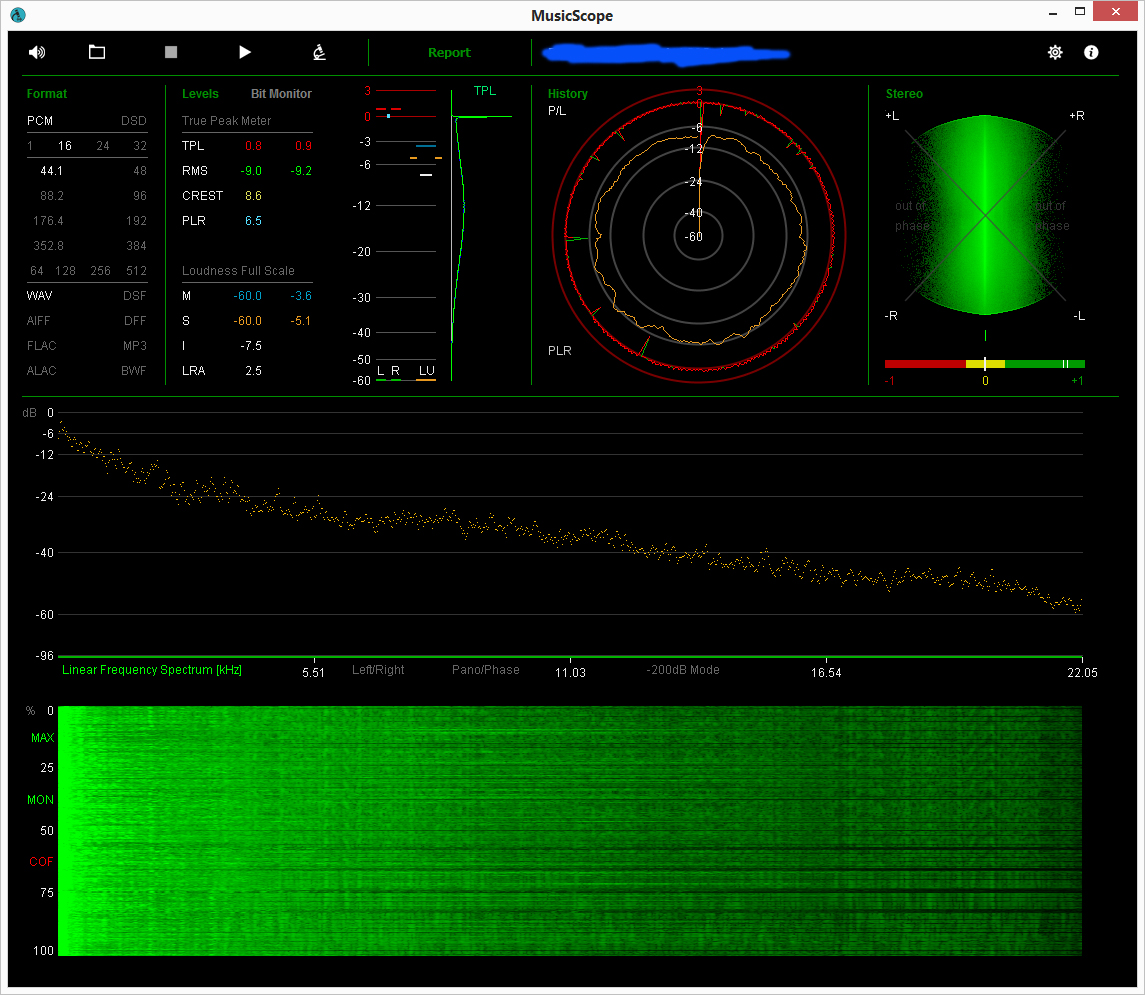1145x995 pixels.
Task: Toggle the COF spectrogram option
Action: [x=41, y=862]
